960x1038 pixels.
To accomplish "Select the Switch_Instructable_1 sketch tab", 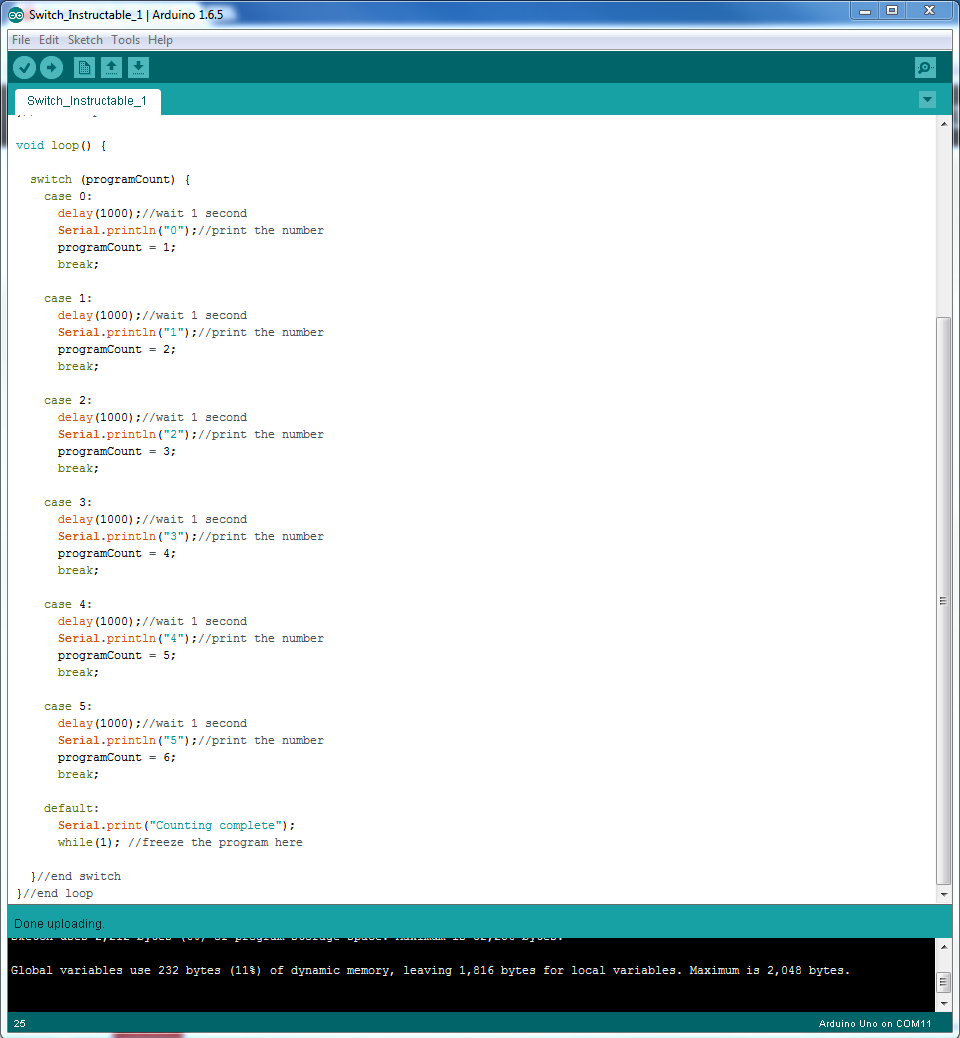I will coord(86,100).
